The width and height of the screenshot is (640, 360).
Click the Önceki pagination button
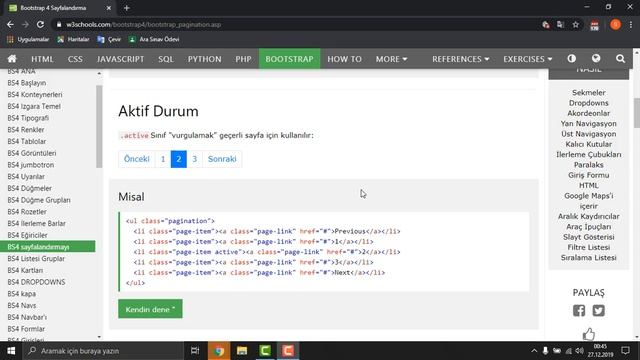click(137, 159)
